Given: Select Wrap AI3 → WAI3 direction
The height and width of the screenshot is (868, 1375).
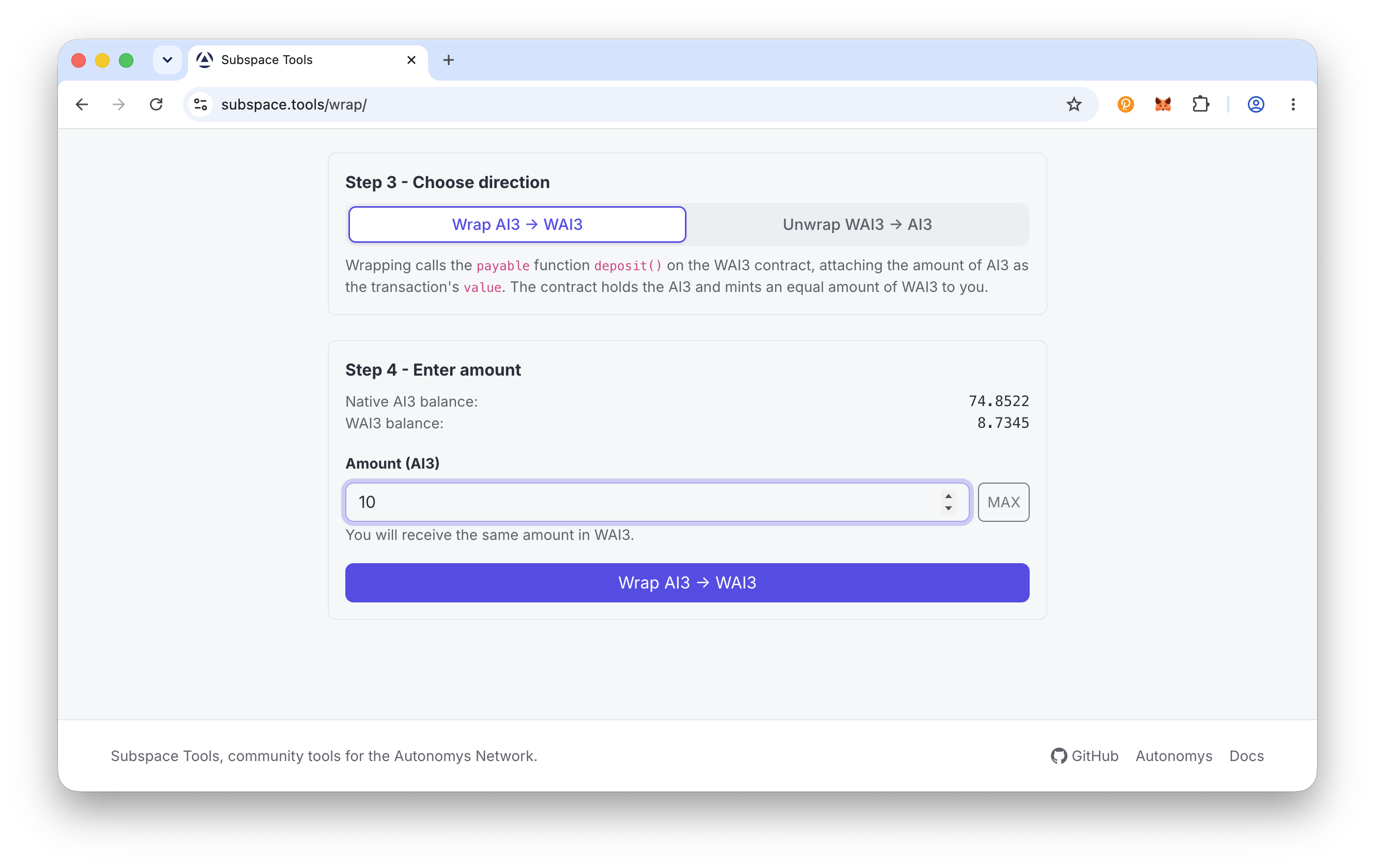Looking at the screenshot, I should 517,224.
